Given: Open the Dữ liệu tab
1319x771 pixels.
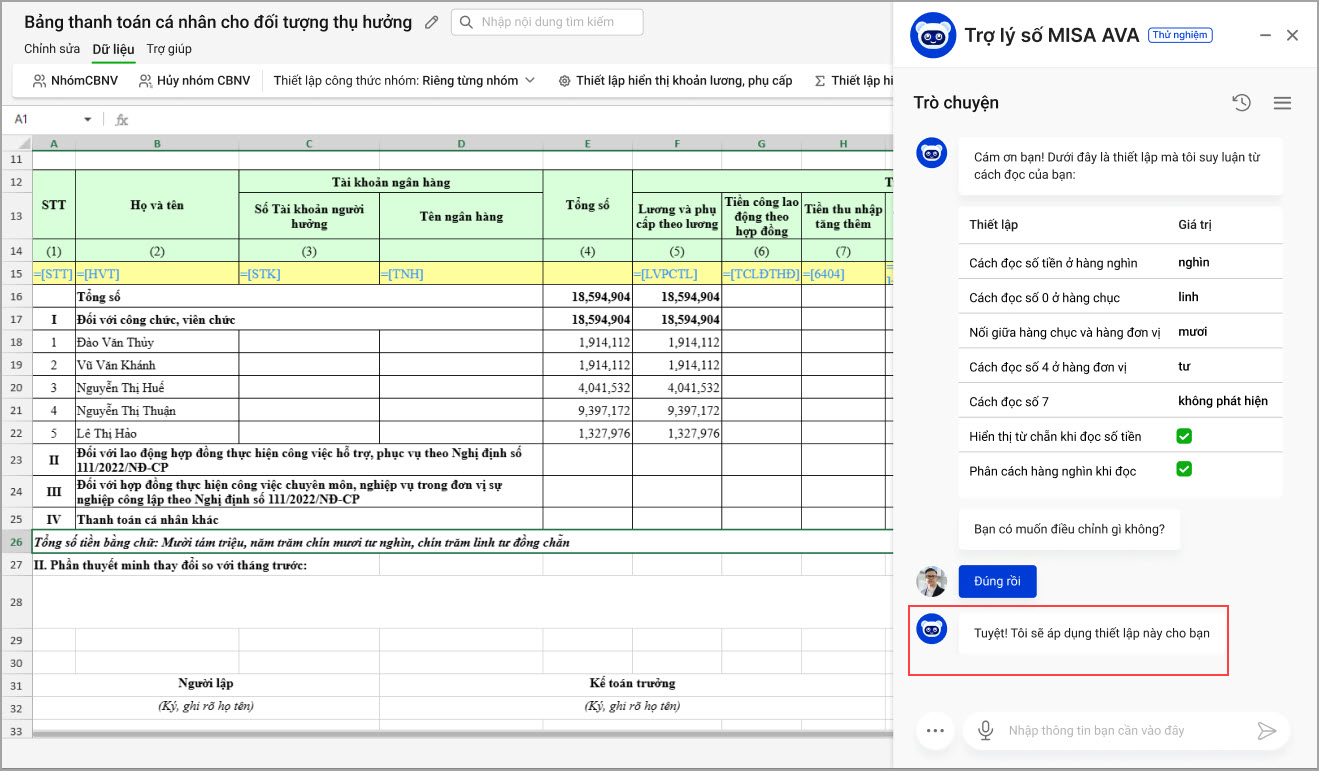Looking at the screenshot, I should coord(113,49).
